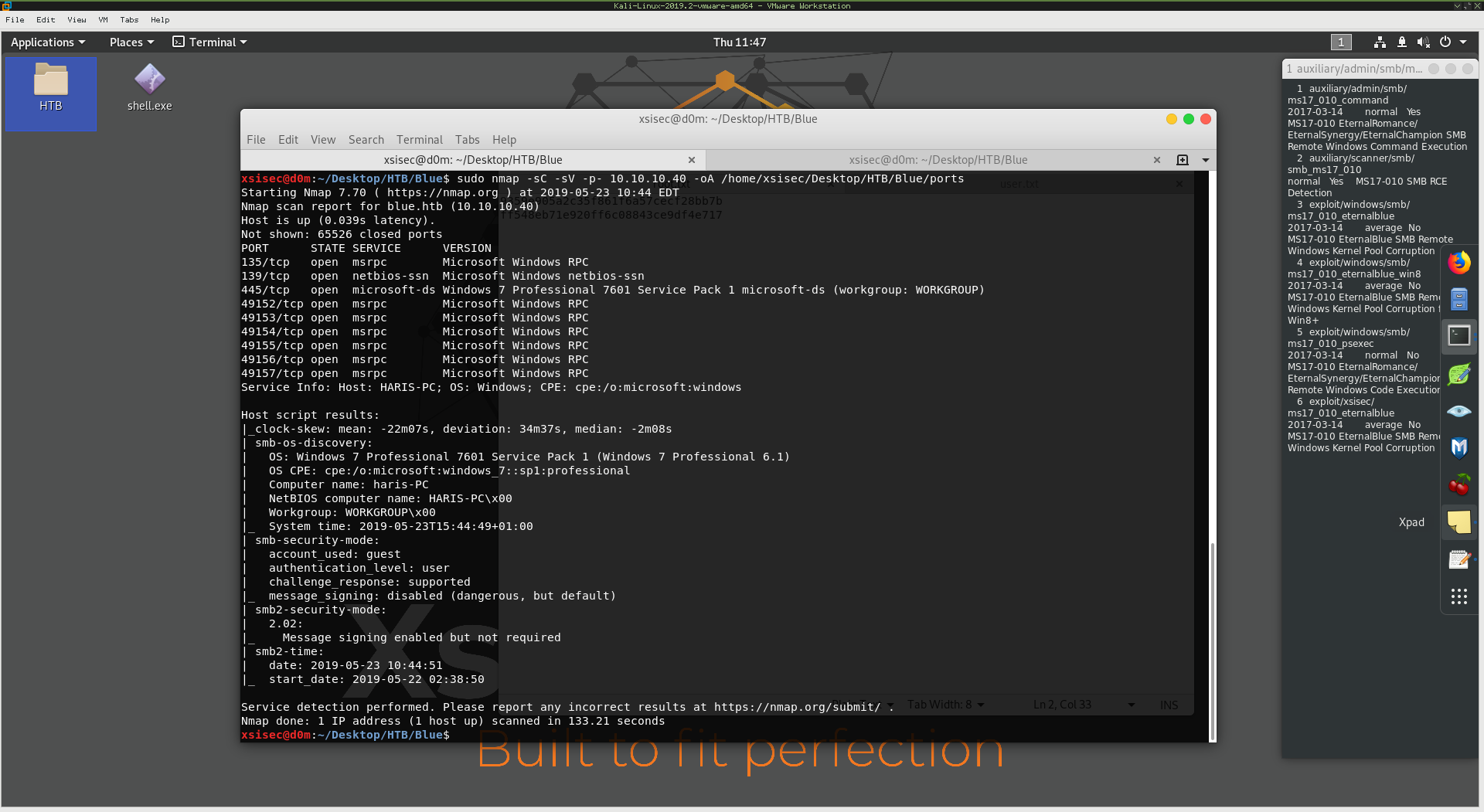The height and width of the screenshot is (812, 1484).
Task: Open CherryTree cherries icon in dock
Action: (x=1459, y=484)
